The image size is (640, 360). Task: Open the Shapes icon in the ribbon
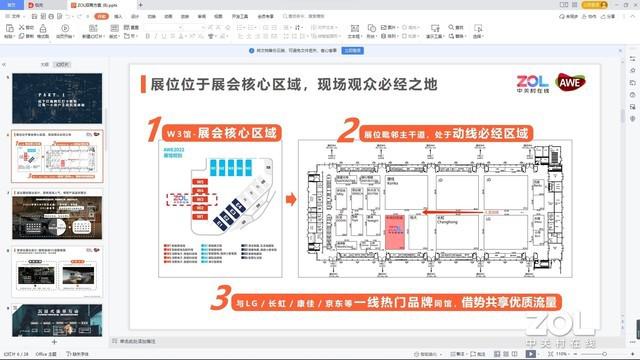click(371, 28)
